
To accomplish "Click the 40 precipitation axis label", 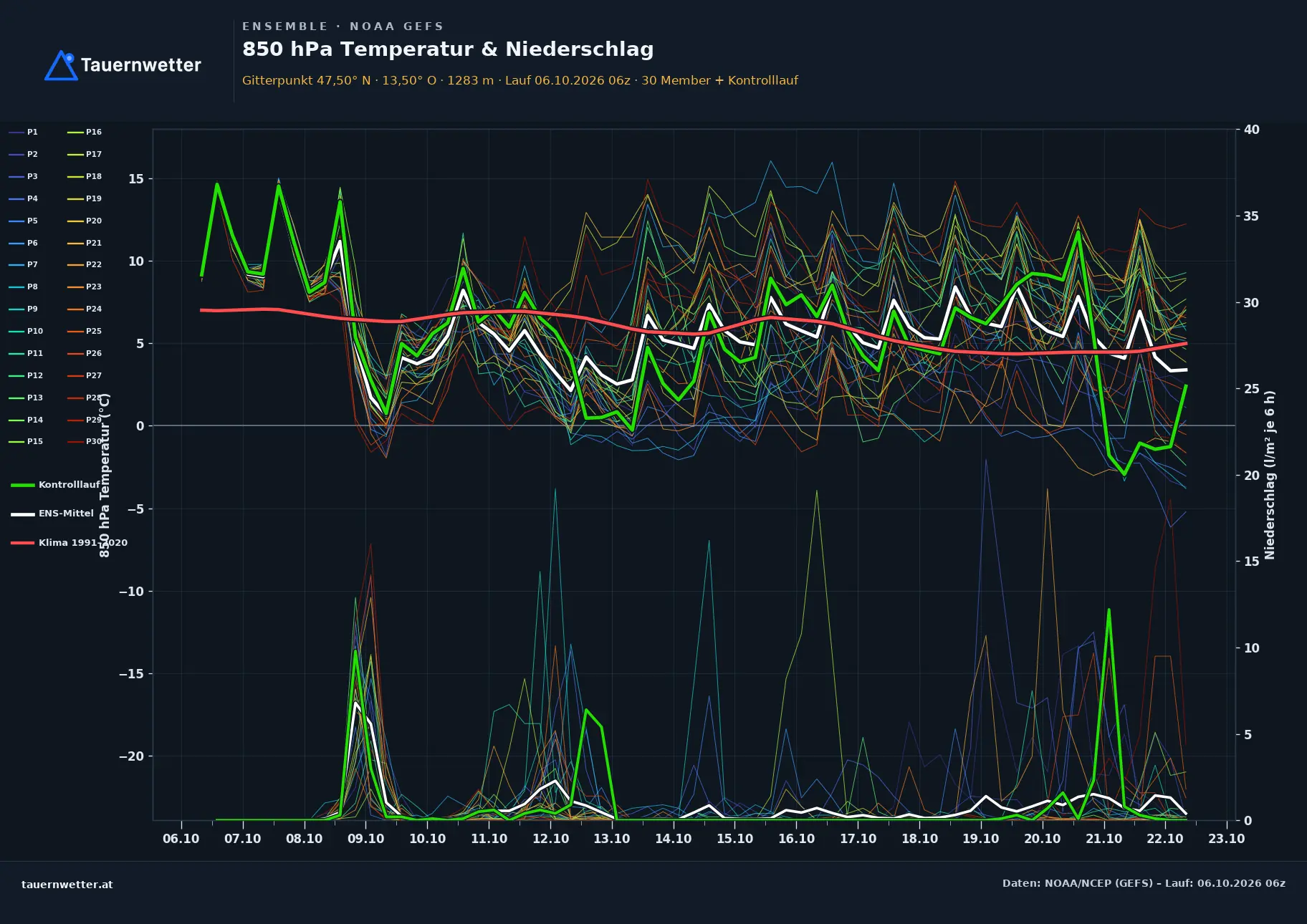I will [x=1252, y=130].
